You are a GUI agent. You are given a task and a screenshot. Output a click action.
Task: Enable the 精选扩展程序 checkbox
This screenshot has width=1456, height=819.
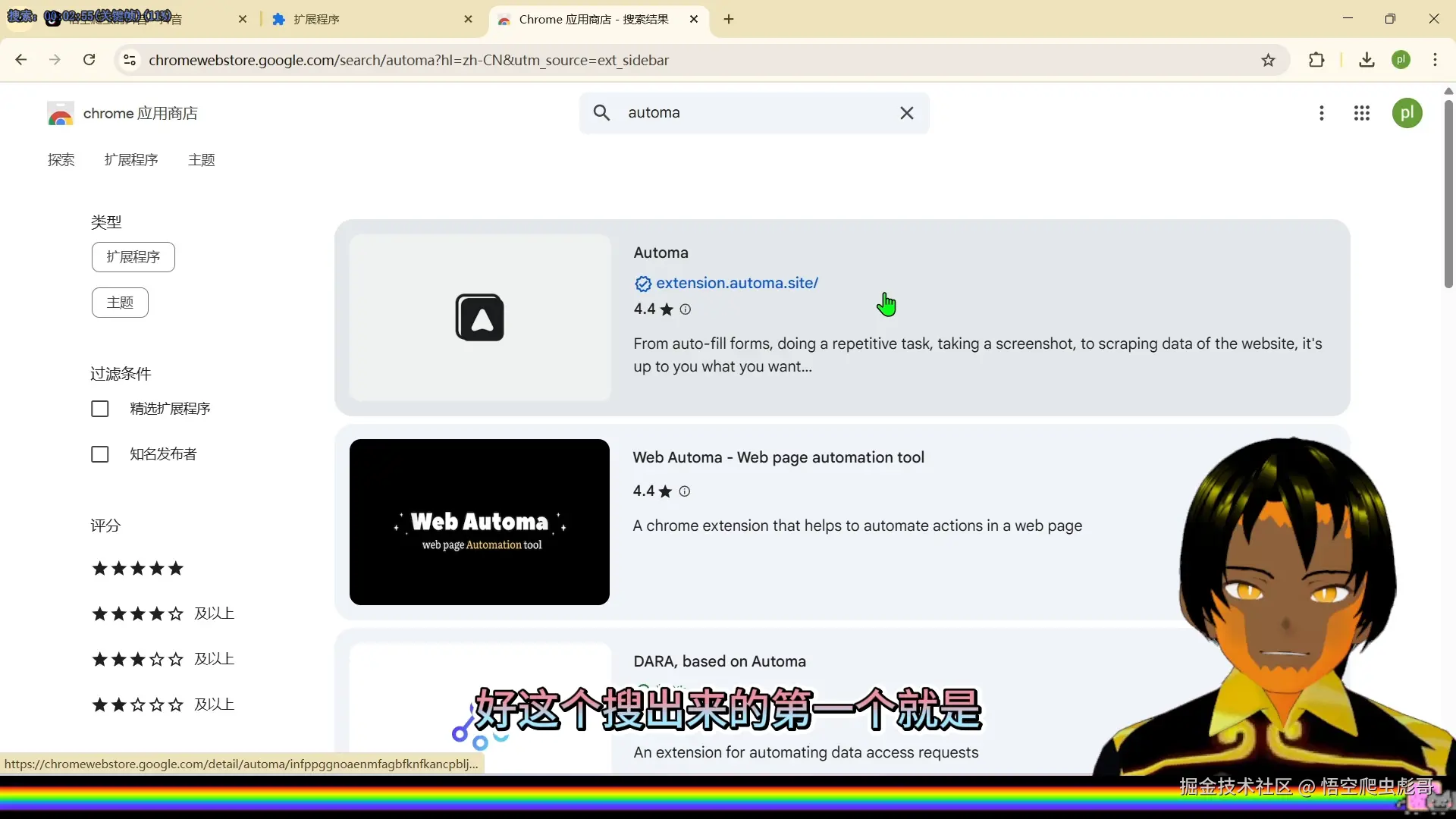[100, 409]
